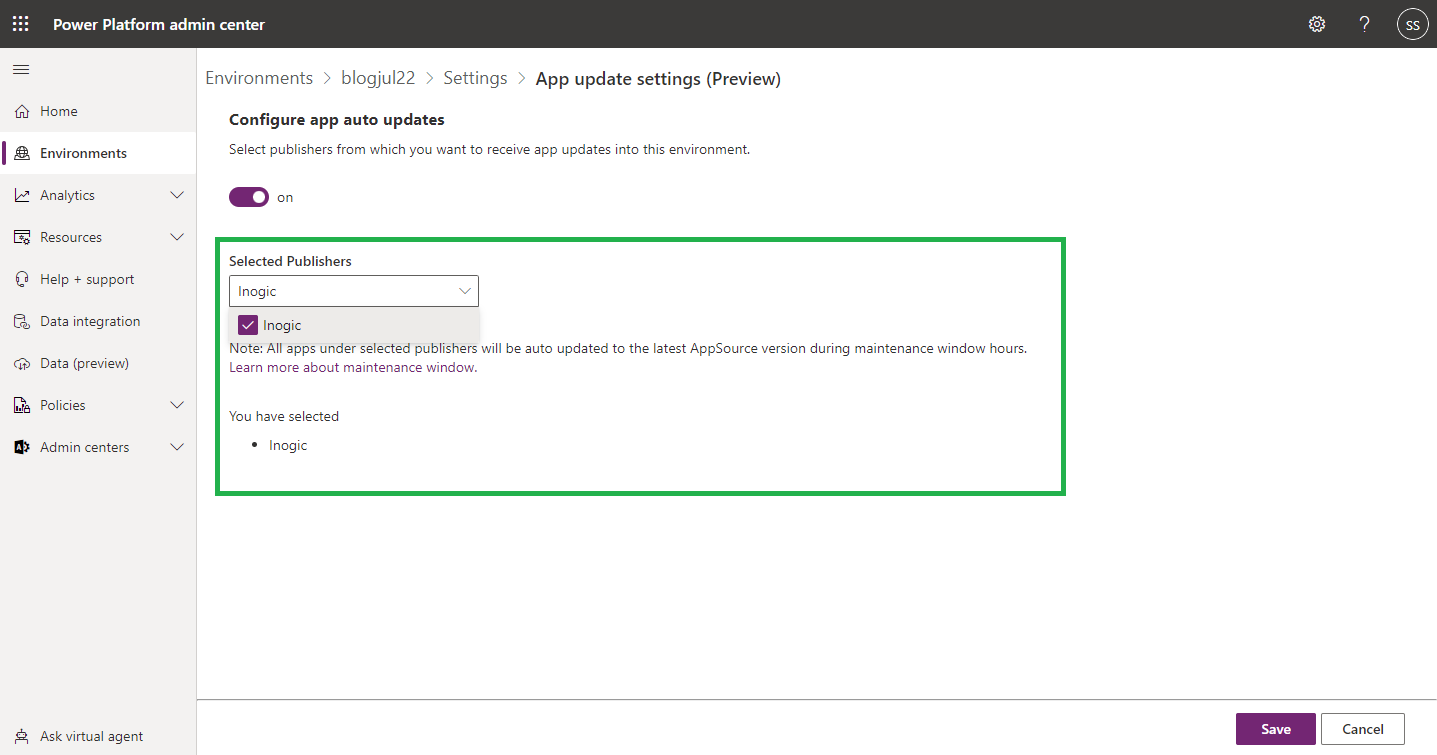
Task: Click the Inogic item under You have selected
Action: coord(288,445)
